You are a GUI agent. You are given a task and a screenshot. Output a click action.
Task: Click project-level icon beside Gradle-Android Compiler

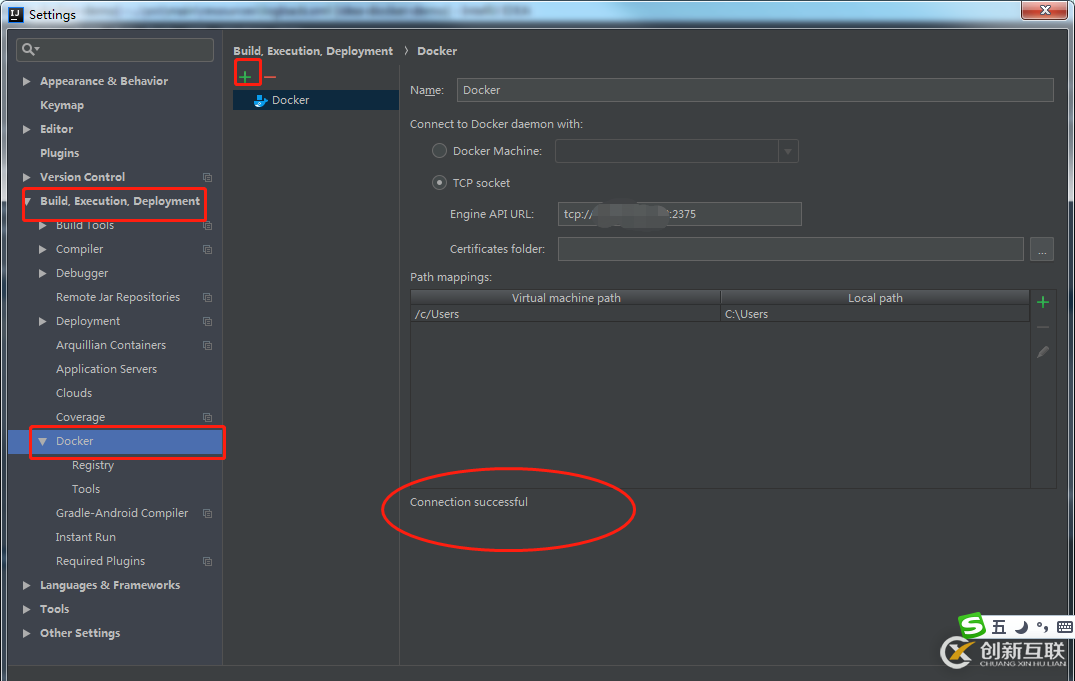click(x=207, y=513)
